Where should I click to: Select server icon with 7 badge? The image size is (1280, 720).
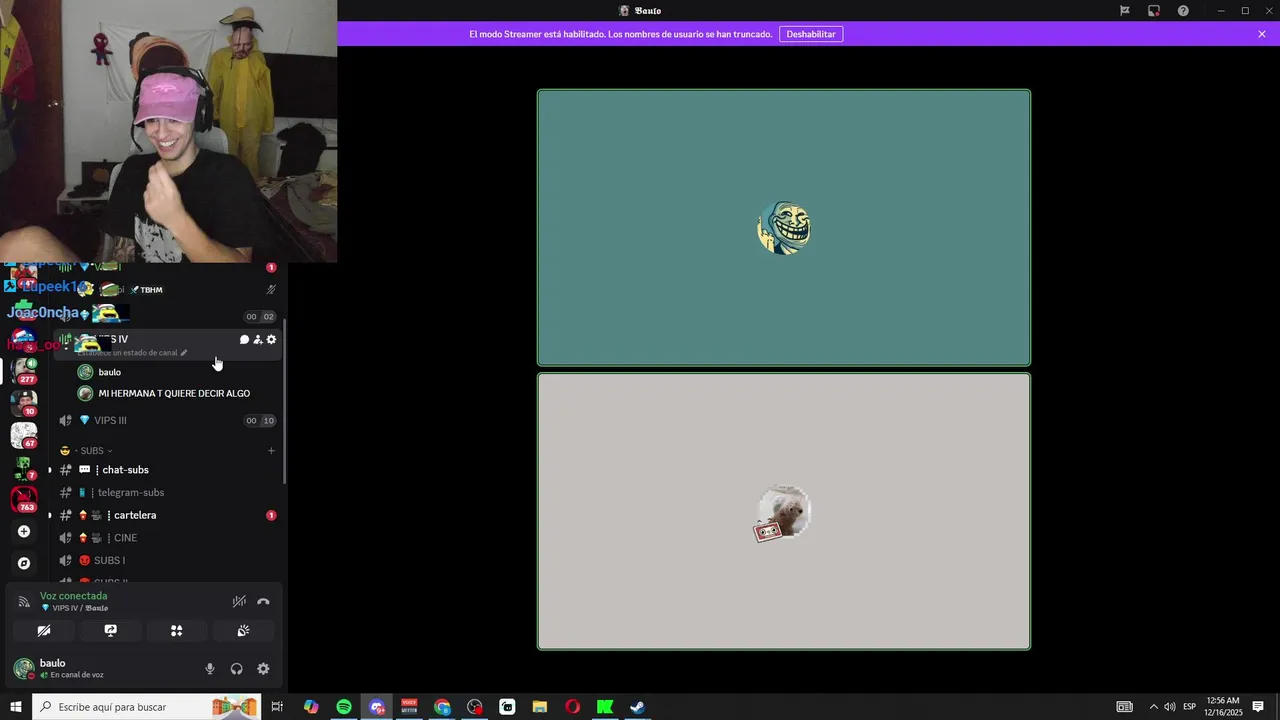24,467
